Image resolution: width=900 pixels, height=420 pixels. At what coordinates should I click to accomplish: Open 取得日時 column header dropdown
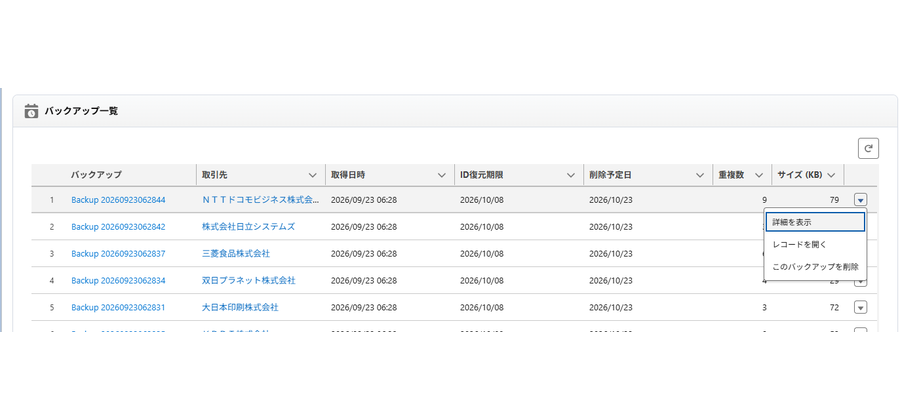click(x=442, y=175)
